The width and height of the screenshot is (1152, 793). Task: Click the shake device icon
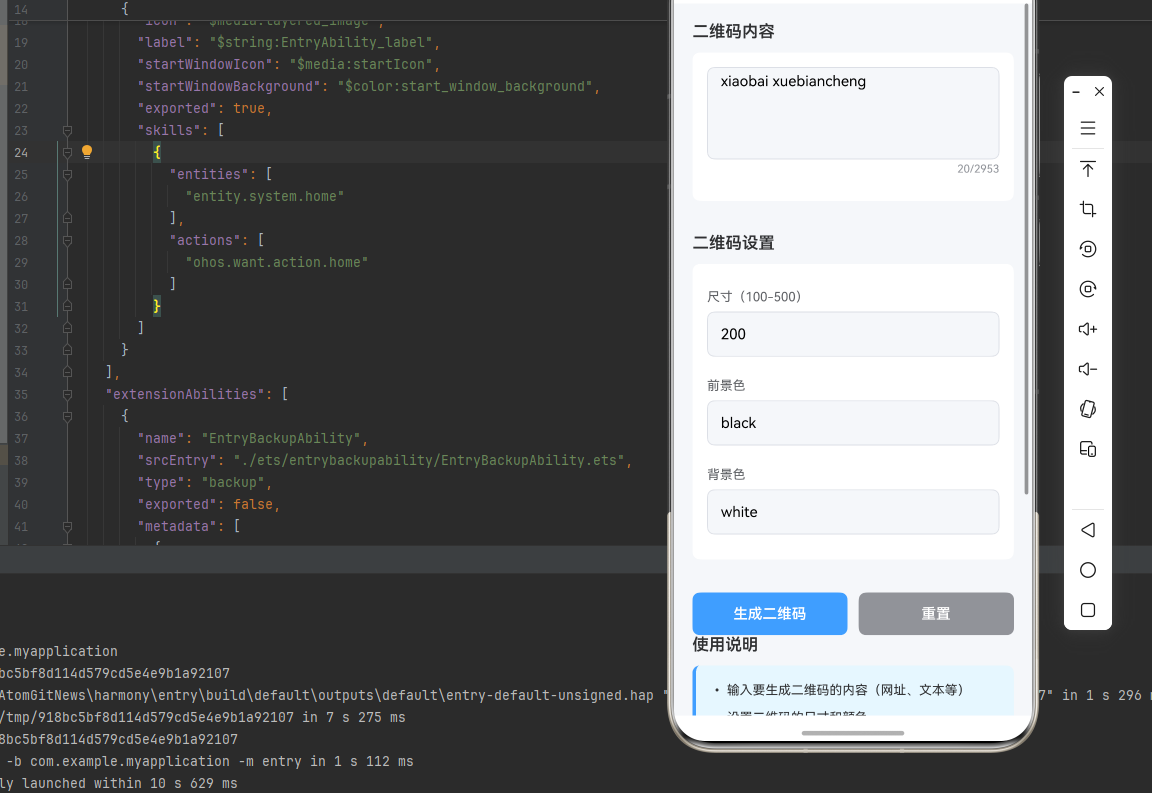point(1087,409)
